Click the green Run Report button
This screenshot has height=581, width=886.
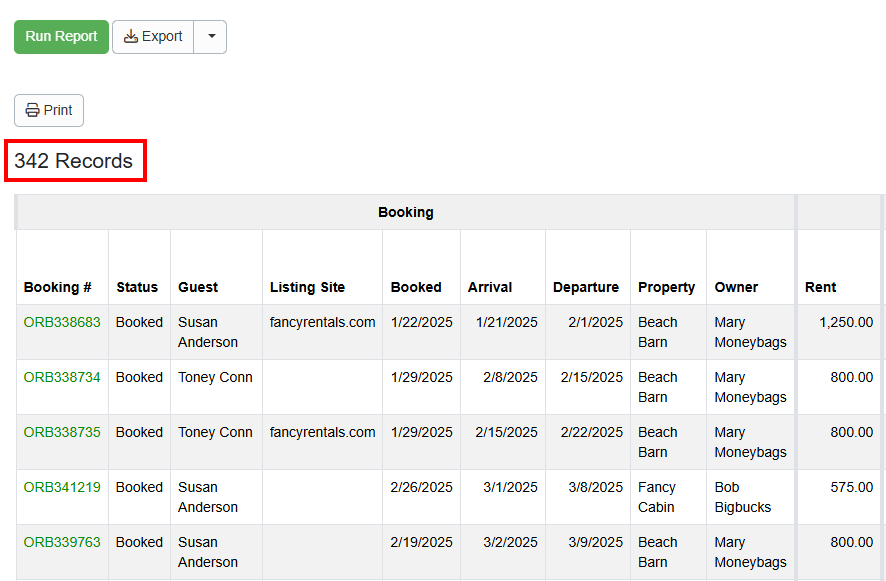click(x=61, y=37)
